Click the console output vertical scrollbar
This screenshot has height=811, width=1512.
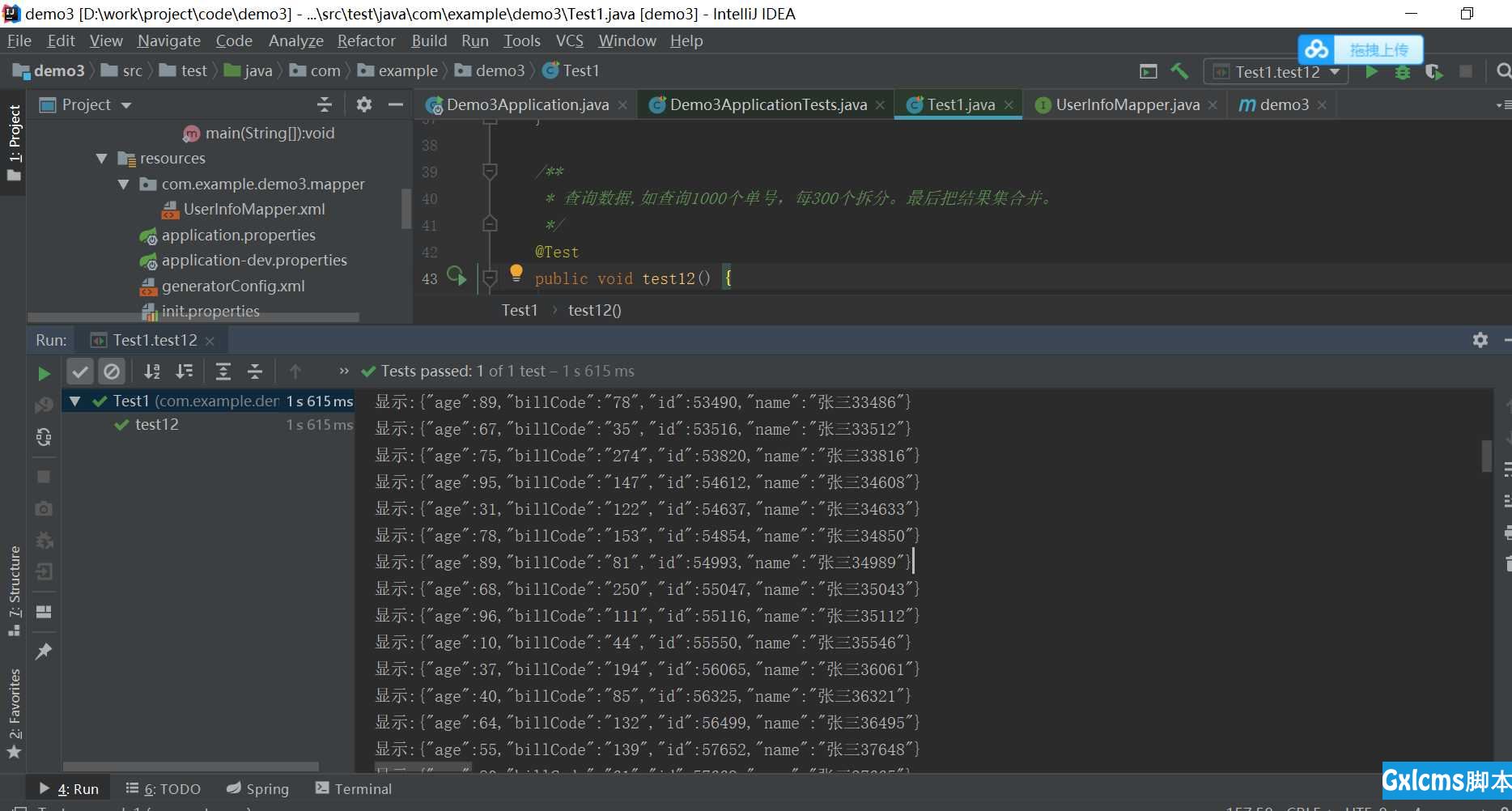(x=1487, y=456)
